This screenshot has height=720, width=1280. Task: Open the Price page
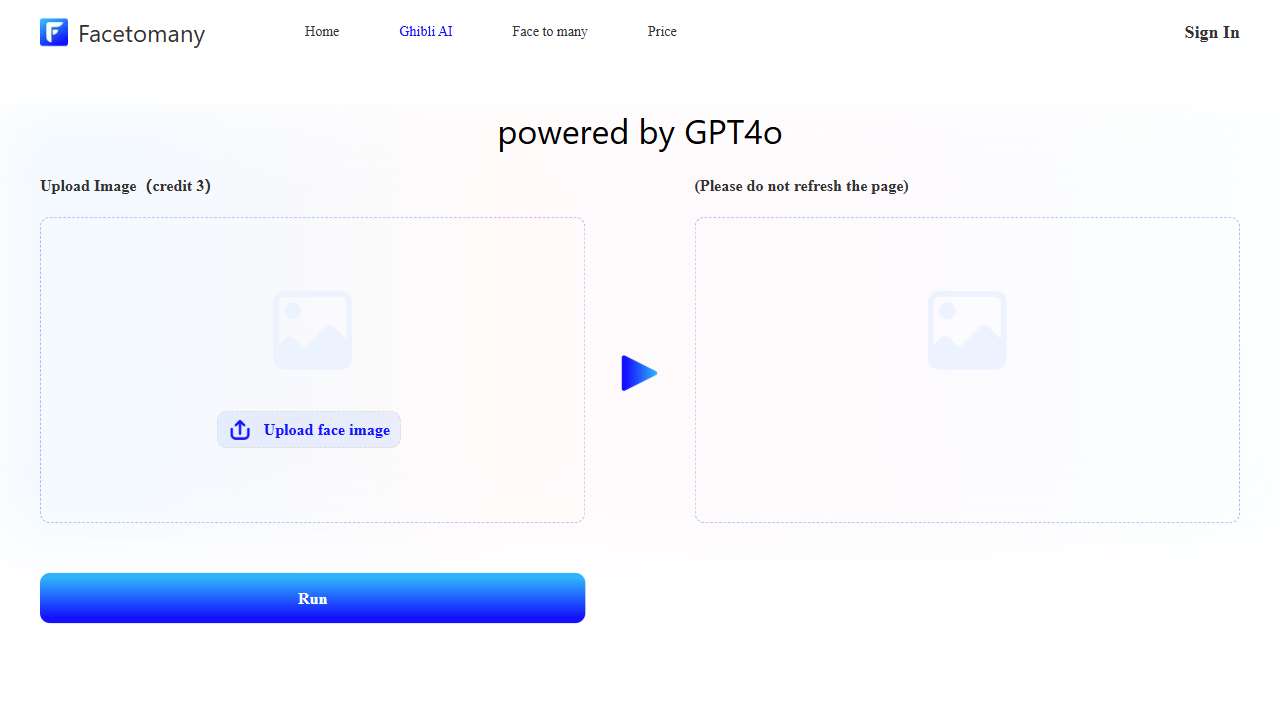point(662,32)
